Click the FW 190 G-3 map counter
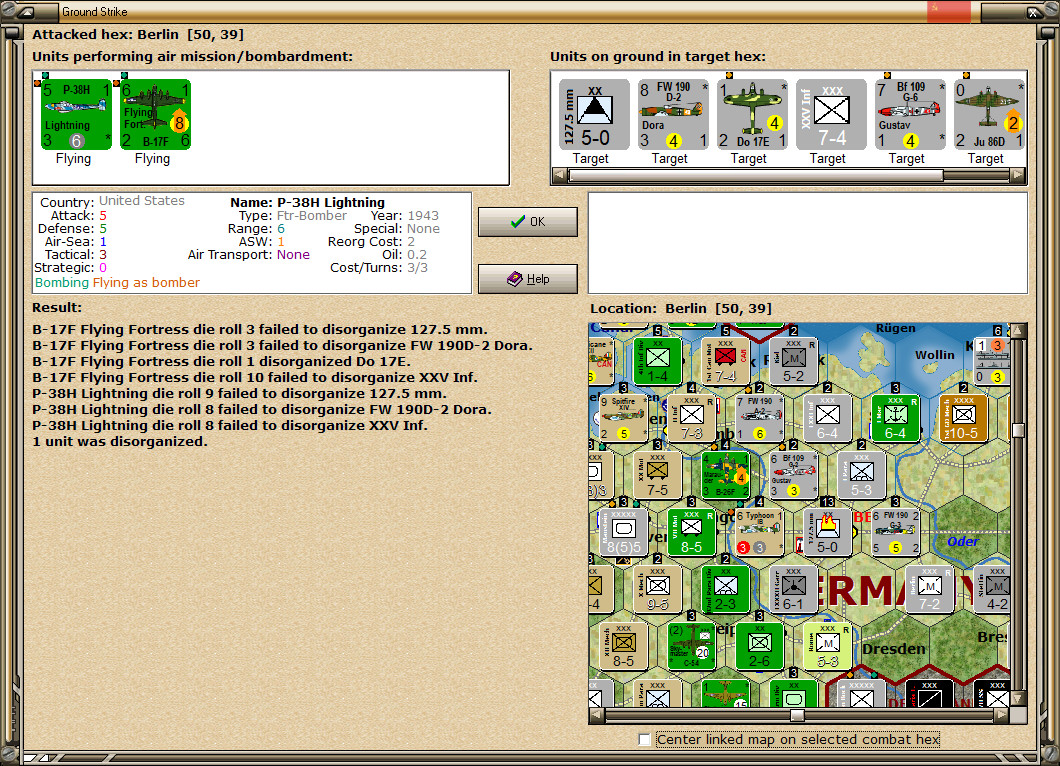Screen dimensions: 1060x766 coord(895,532)
